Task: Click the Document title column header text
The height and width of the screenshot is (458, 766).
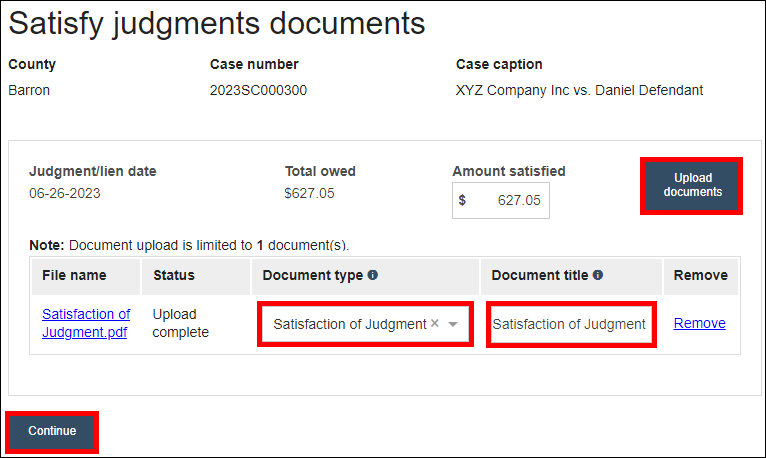Action: [x=539, y=275]
